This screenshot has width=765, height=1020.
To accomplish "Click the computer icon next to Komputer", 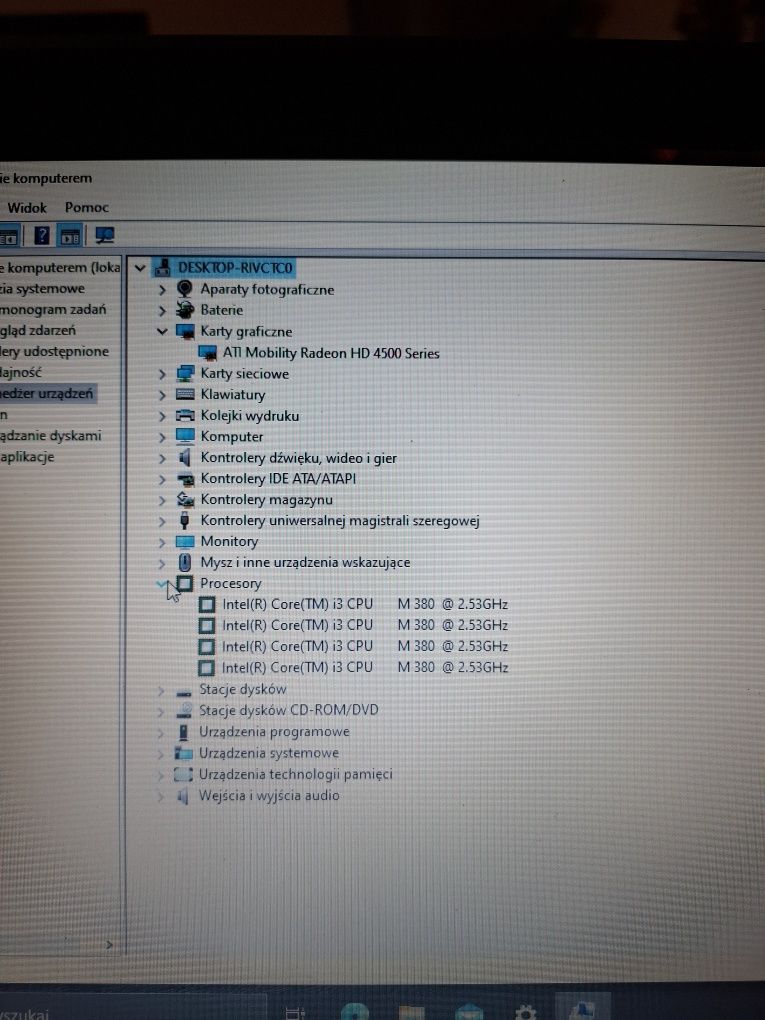I will pyautogui.click(x=185, y=436).
